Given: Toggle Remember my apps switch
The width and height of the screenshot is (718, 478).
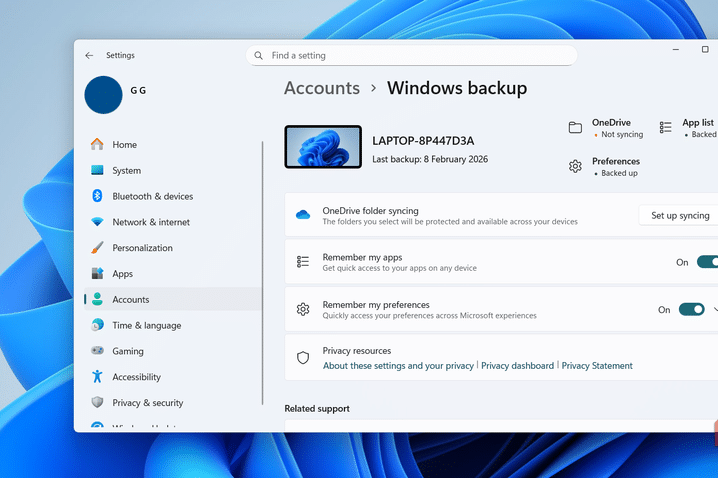Looking at the screenshot, I should [707, 262].
